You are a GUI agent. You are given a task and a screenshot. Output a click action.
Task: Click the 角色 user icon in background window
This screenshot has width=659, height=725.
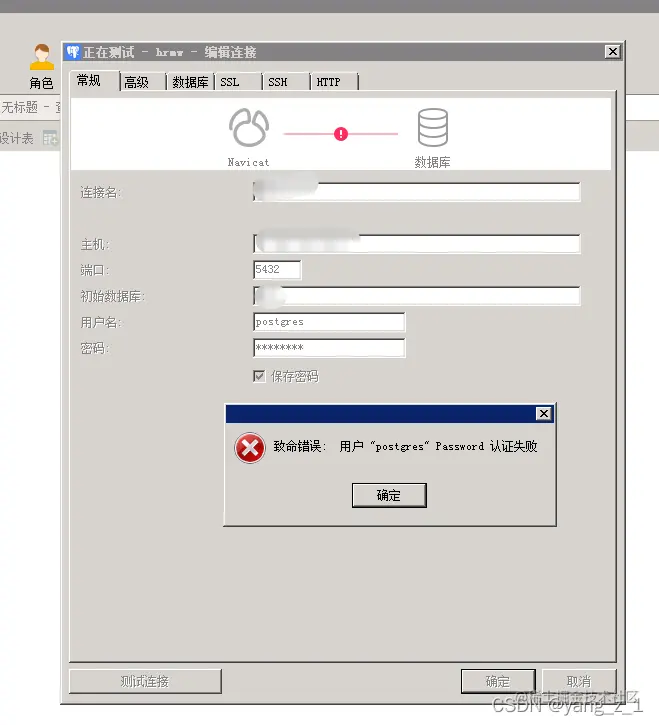(42, 57)
